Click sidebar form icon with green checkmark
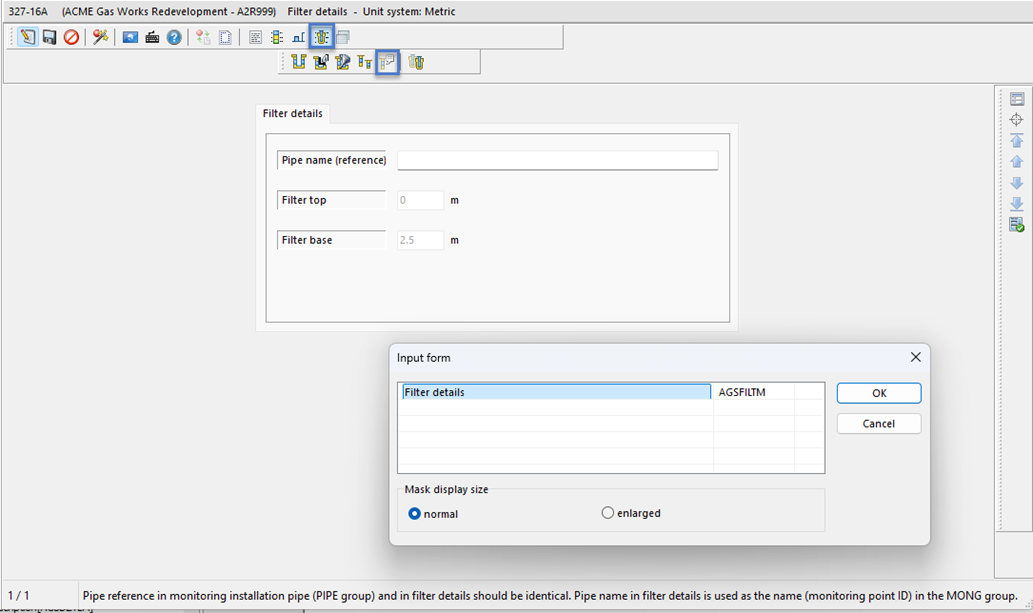Screen dimensions: 1033x613 click(x=1016, y=225)
